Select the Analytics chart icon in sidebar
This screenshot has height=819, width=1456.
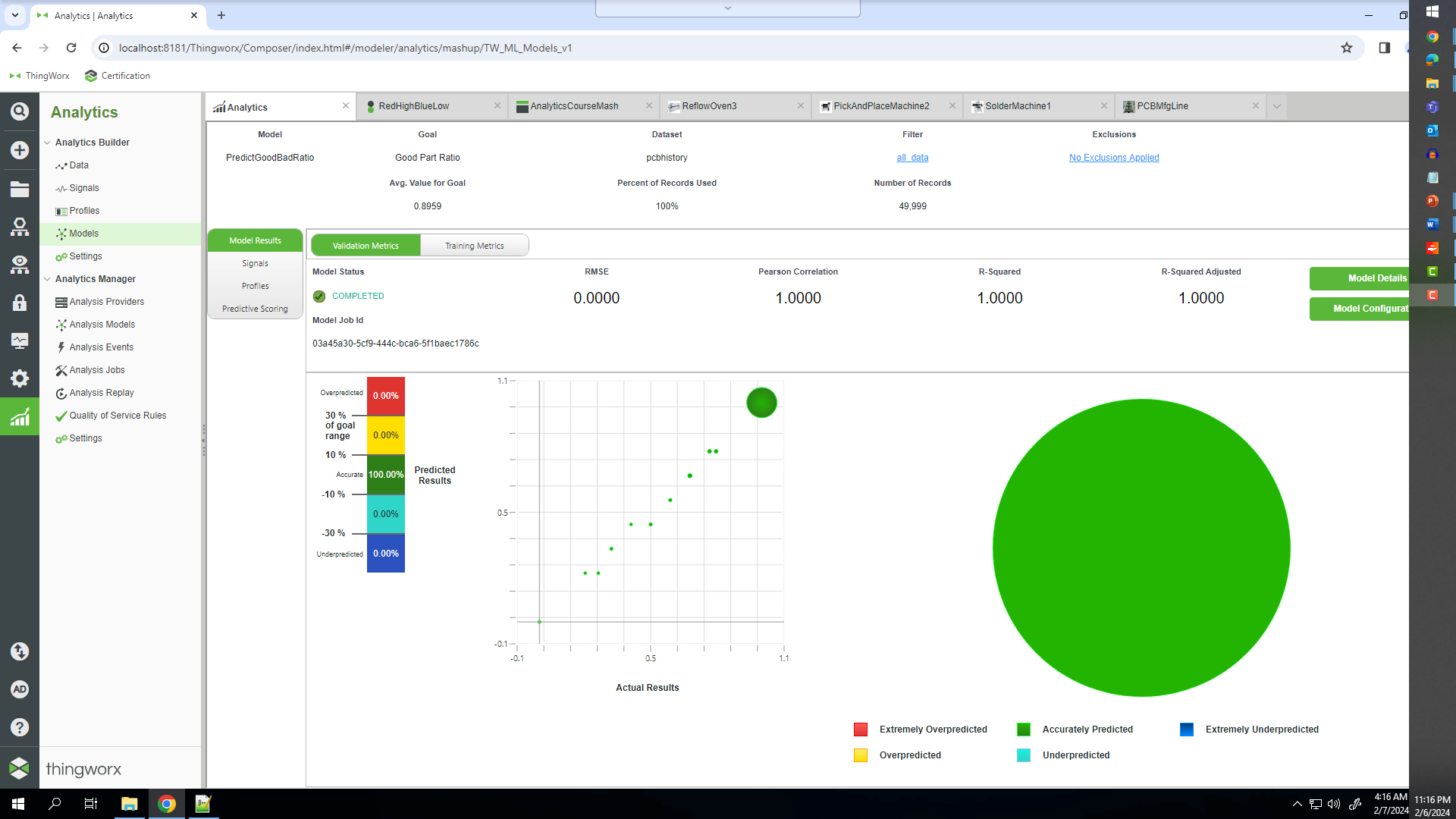point(19,416)
